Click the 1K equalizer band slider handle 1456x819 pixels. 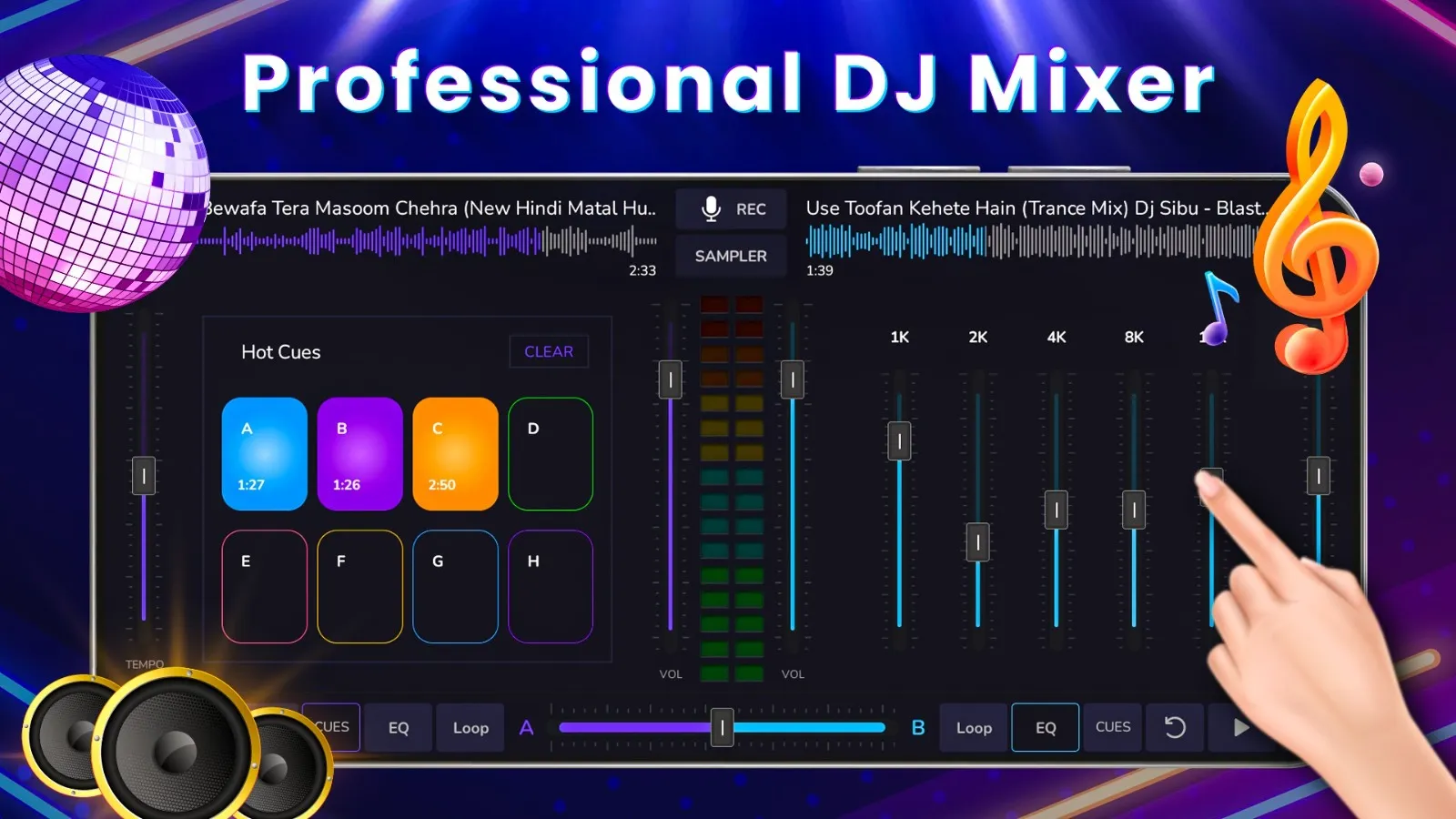pos(899,441)
